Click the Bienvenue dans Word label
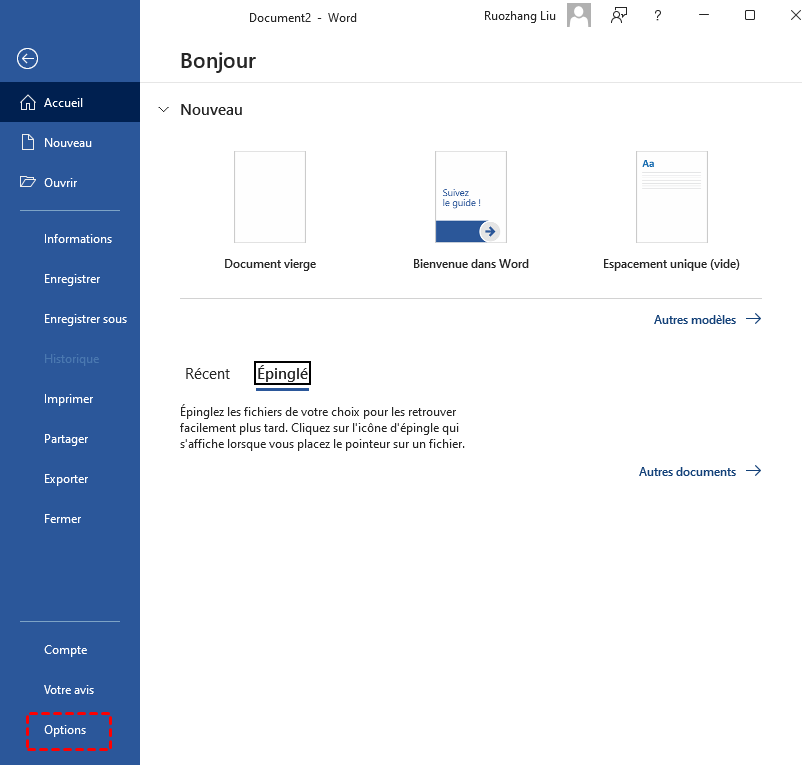 tap(471, 264)
